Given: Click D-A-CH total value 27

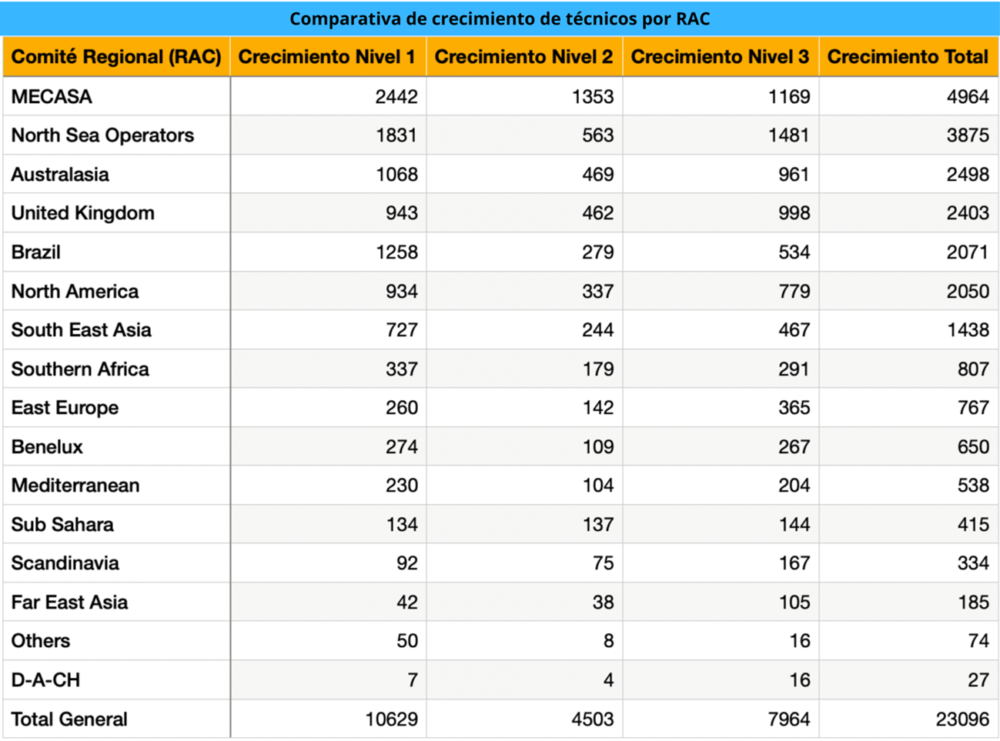Looking at the screenshot, I should 978,680.
